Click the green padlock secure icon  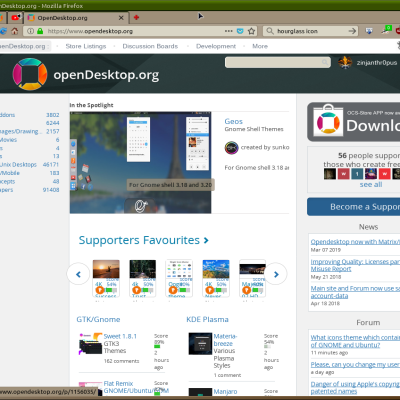tap(40, 31)
